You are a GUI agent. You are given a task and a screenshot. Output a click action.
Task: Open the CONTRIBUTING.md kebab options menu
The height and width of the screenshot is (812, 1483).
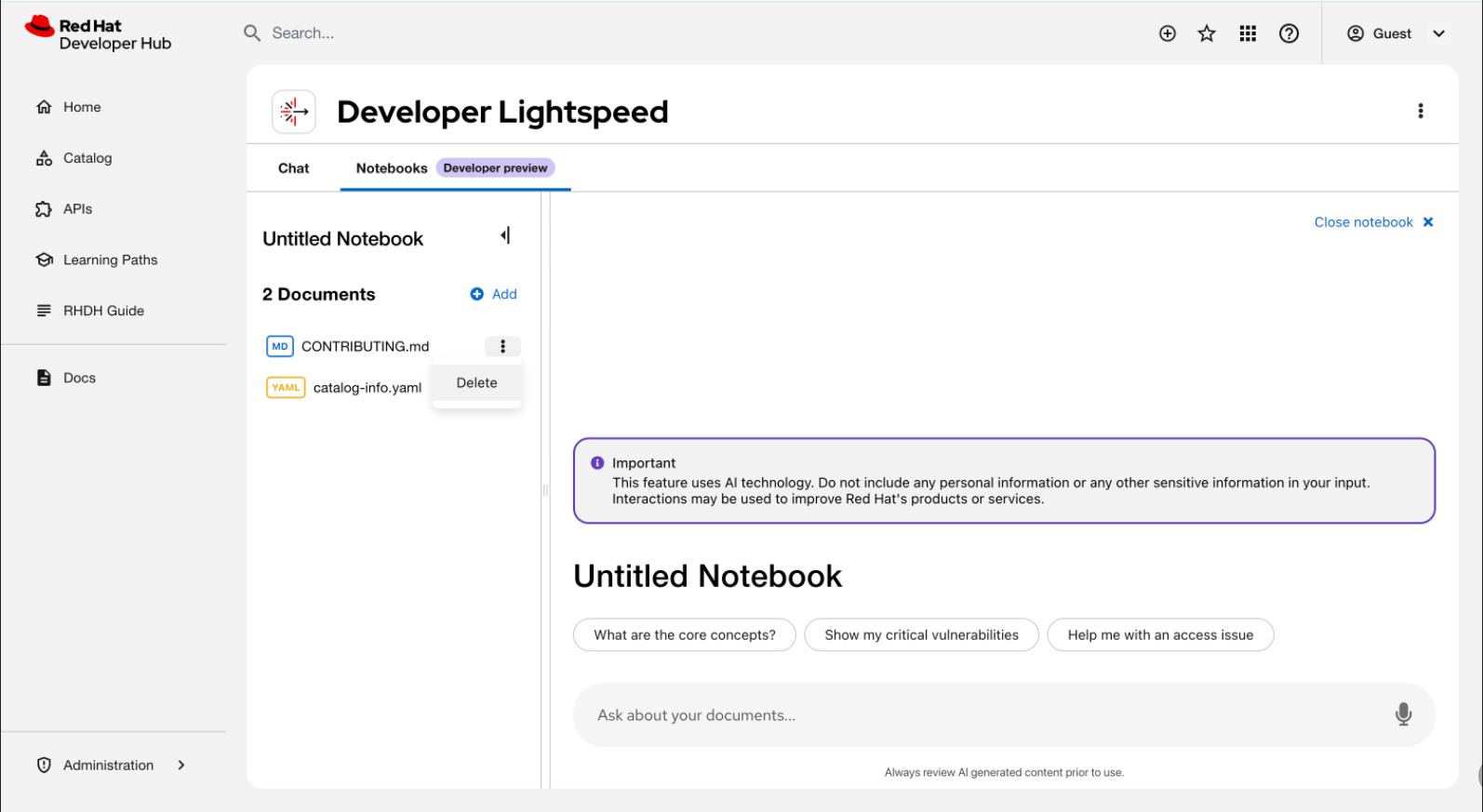point(502,346)
